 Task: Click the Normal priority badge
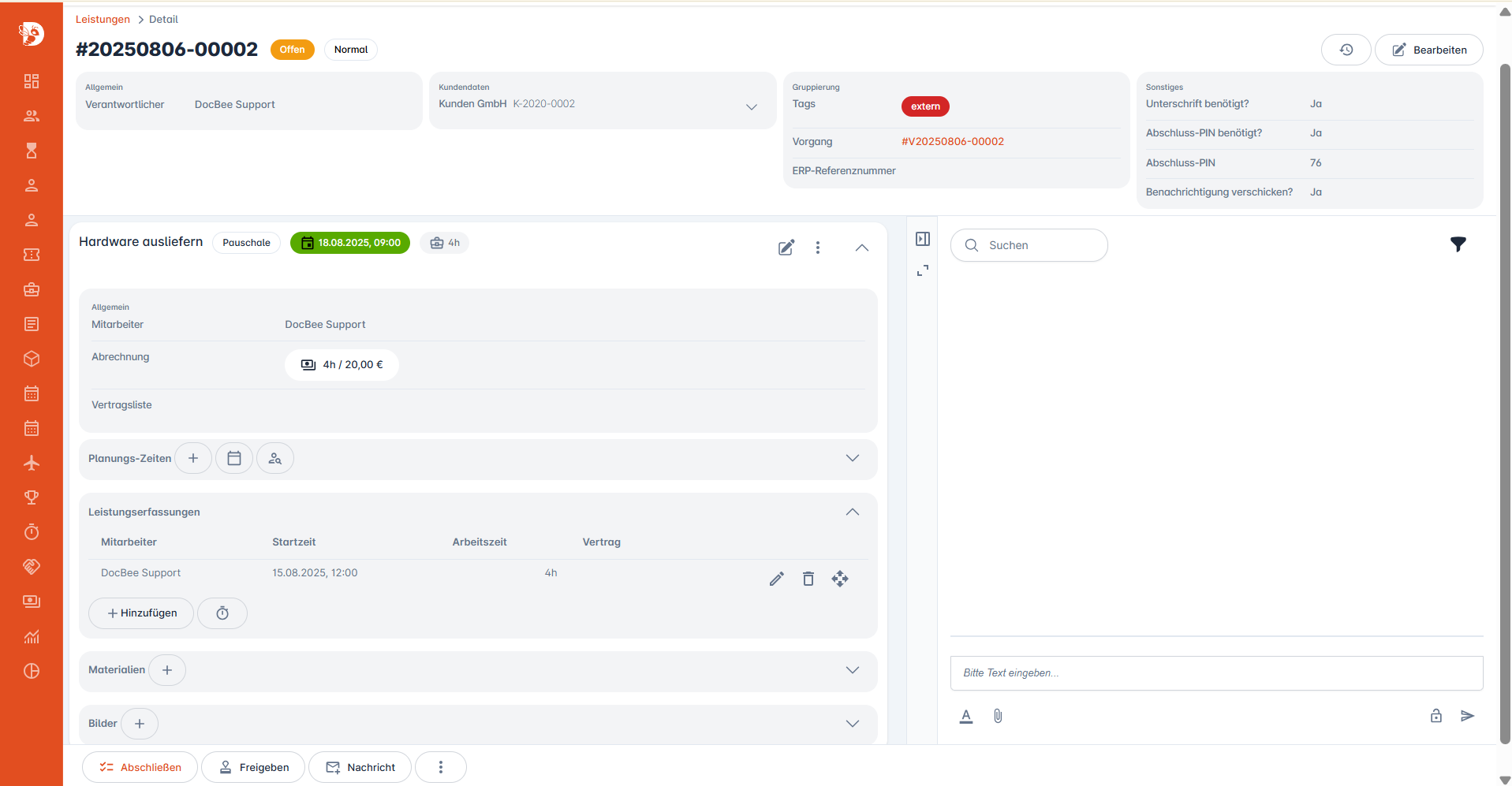click(351, 50)
